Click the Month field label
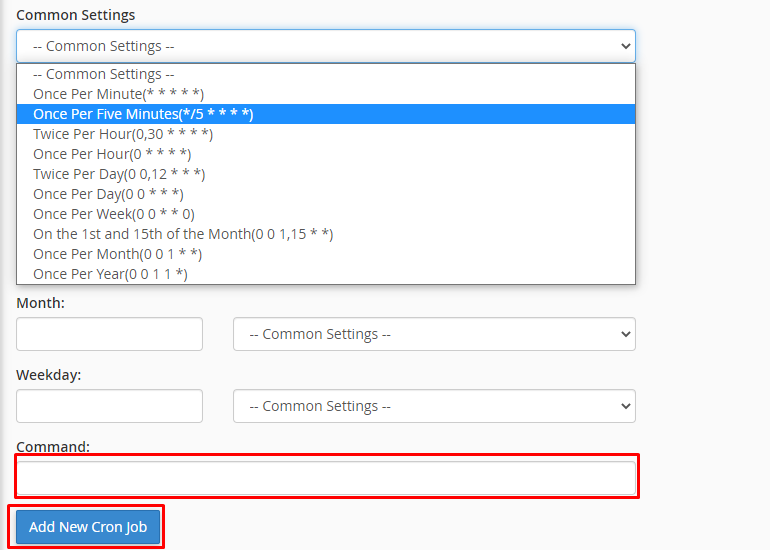The height and width of the screenshot is (550, 770). coord(41,303)
